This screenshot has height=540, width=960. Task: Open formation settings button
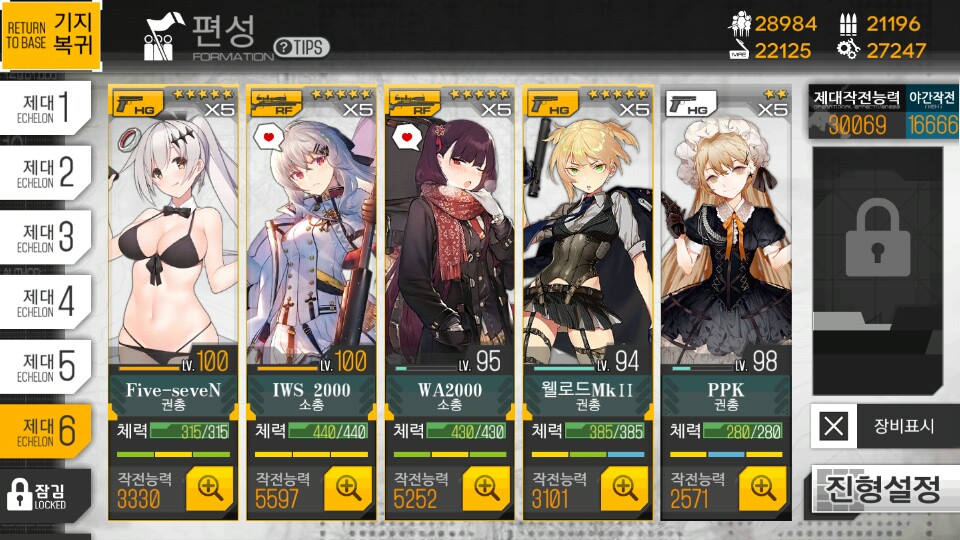[884, 489]
